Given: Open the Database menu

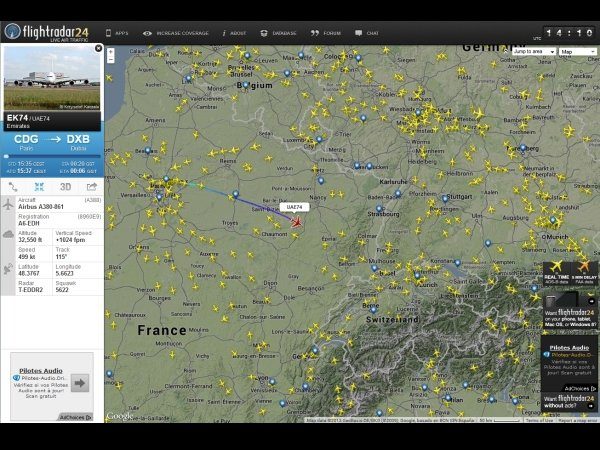Looking at the screenshot, I should tap(278, 33).
